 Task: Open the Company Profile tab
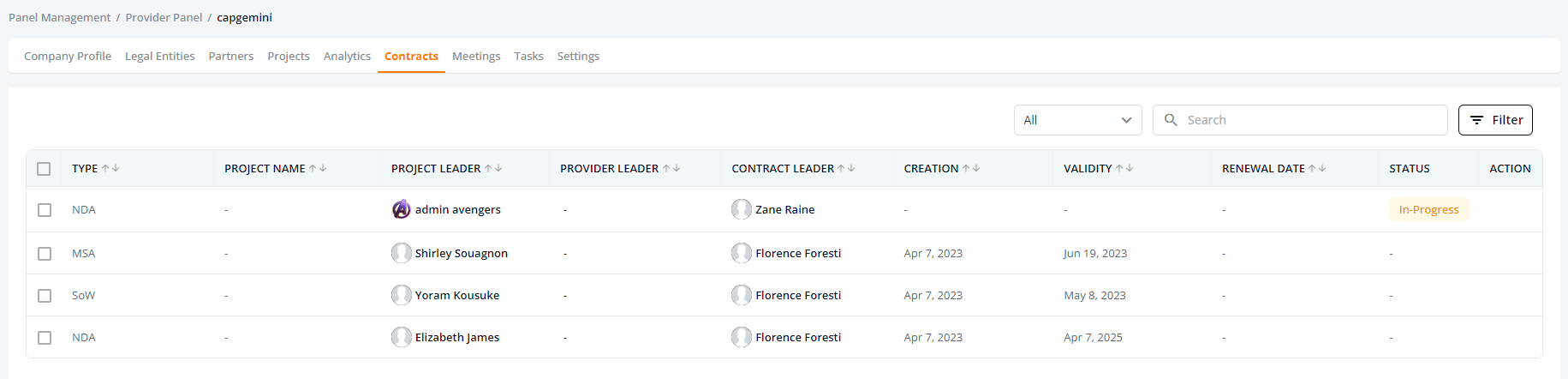(x=68, y=56)
